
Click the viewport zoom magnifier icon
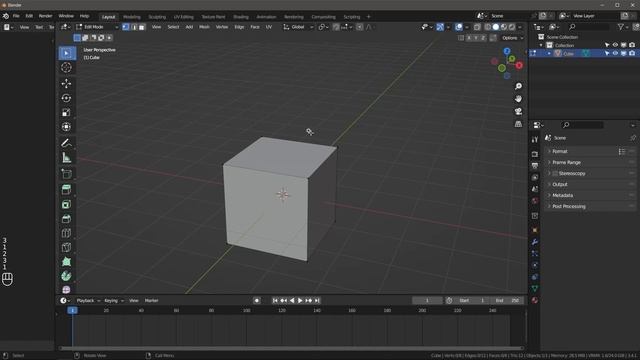point(518,86)
